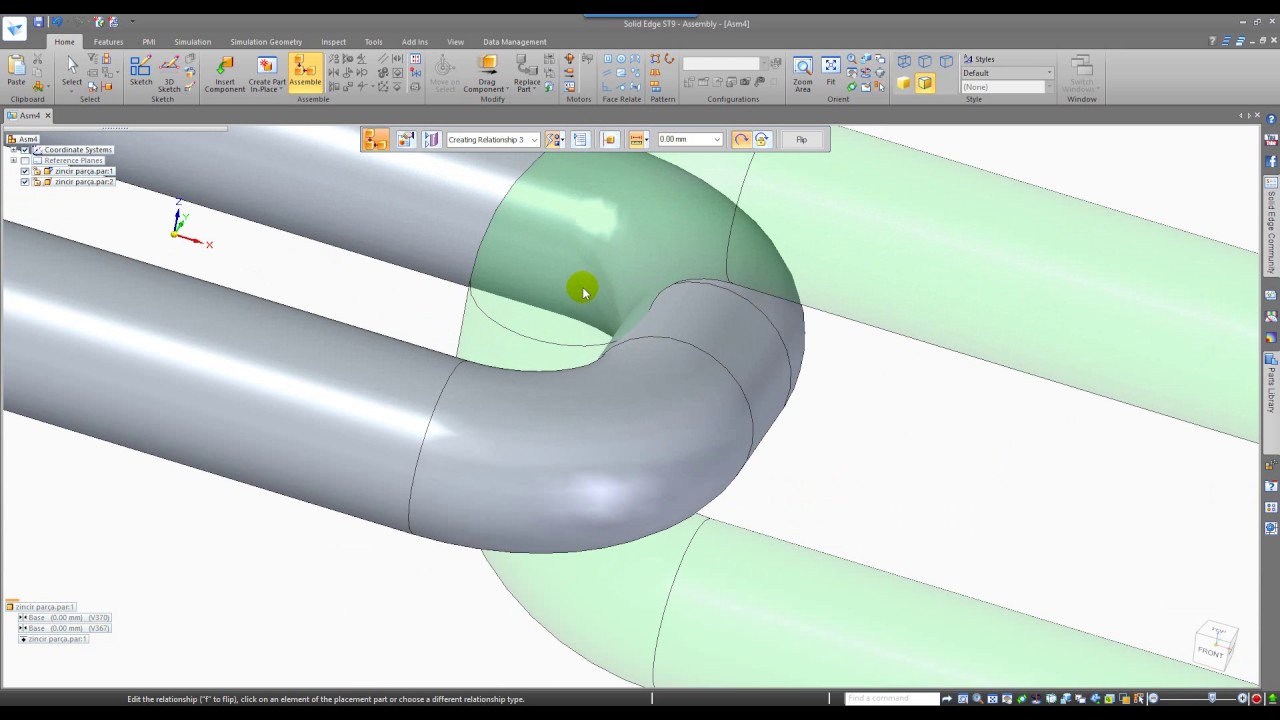Open Creating Relationship 3 dropdown
1280x720 pixels.
[534, 140]
